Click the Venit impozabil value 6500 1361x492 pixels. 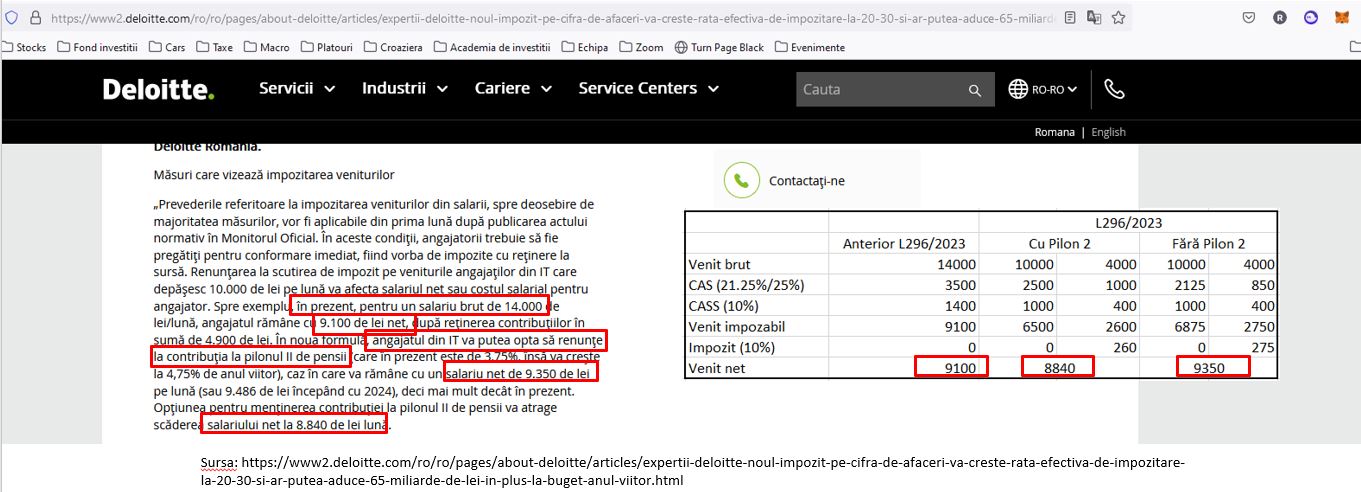point(1040,326)
